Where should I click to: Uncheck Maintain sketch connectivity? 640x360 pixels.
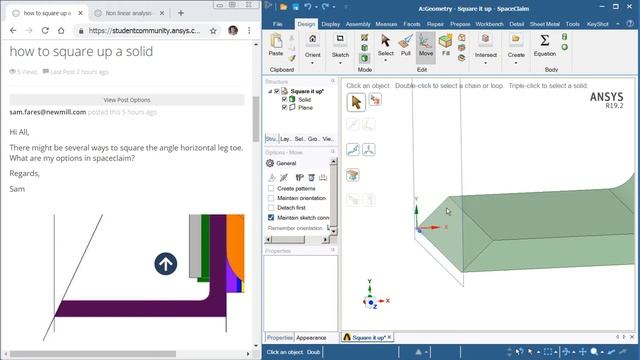tap(271, 218)
